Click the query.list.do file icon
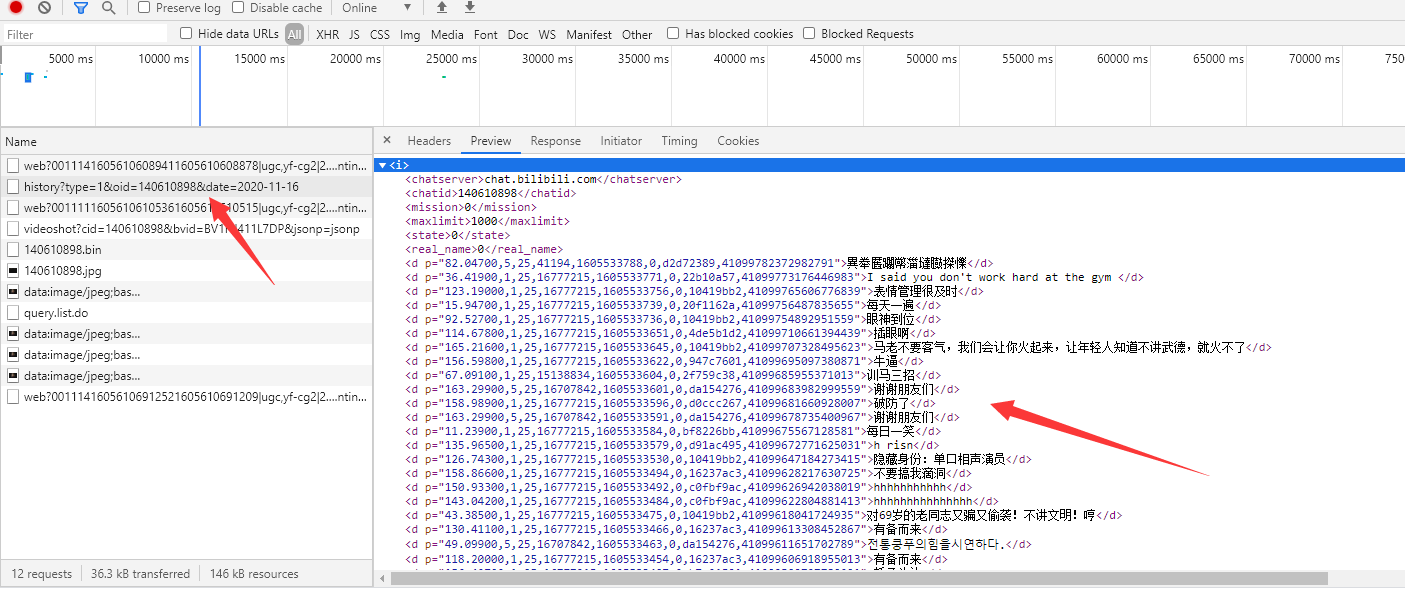Viewport: 1405px width, 594px height. [x=13, y=313]
